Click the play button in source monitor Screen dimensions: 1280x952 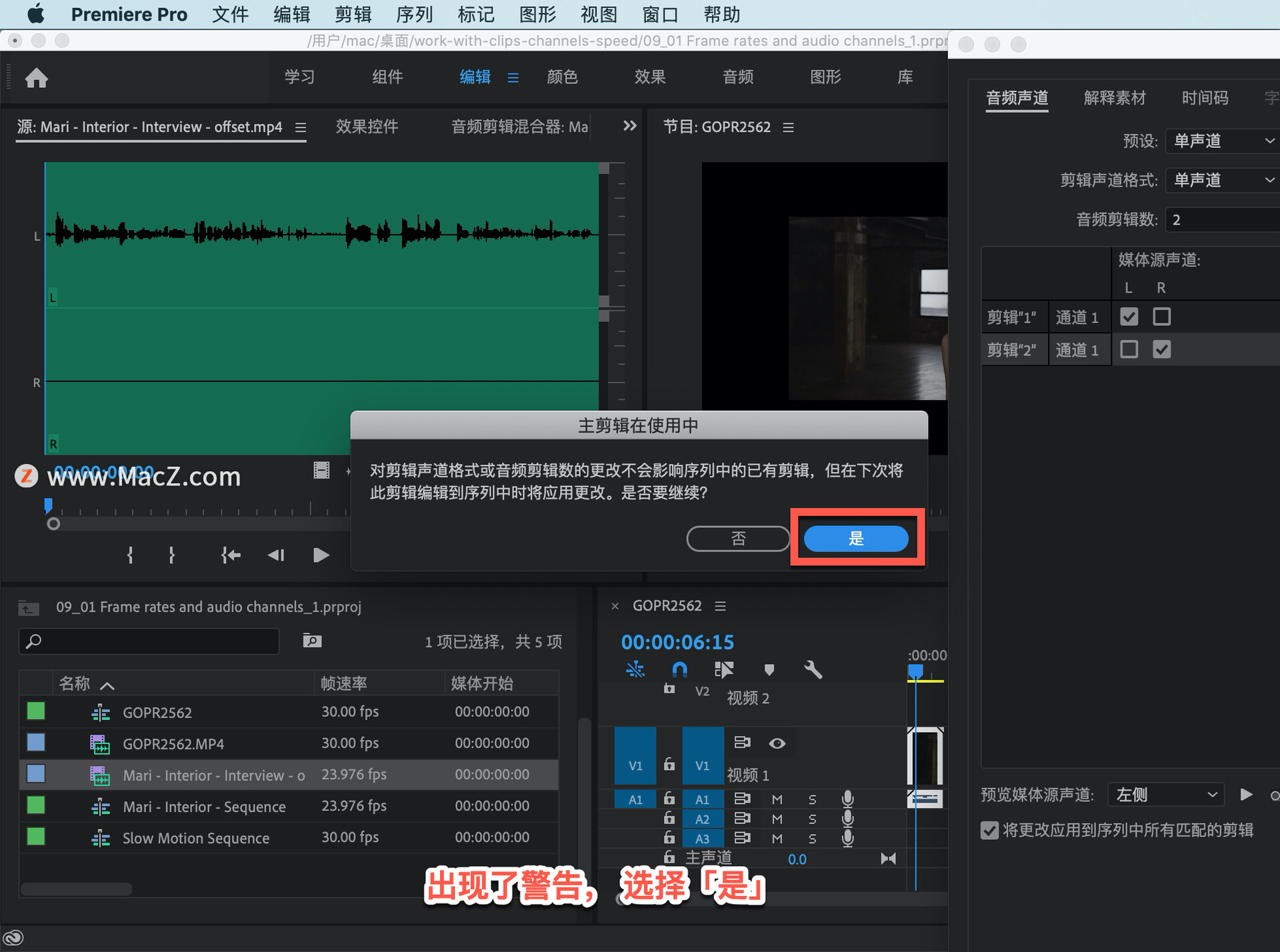[321, 555]
